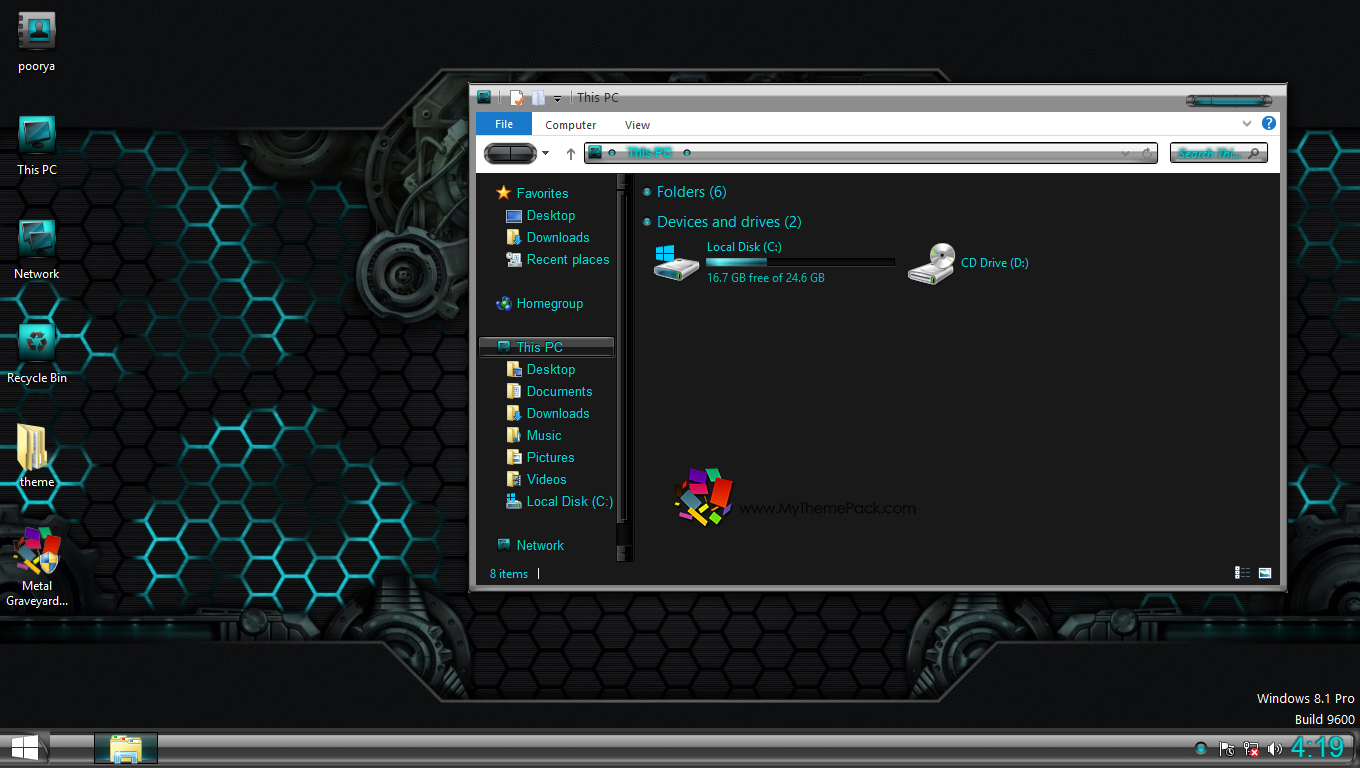1360x768 pixels.
Task: Open the poorya user folder desktop icon
Action: tap(37, 31)
